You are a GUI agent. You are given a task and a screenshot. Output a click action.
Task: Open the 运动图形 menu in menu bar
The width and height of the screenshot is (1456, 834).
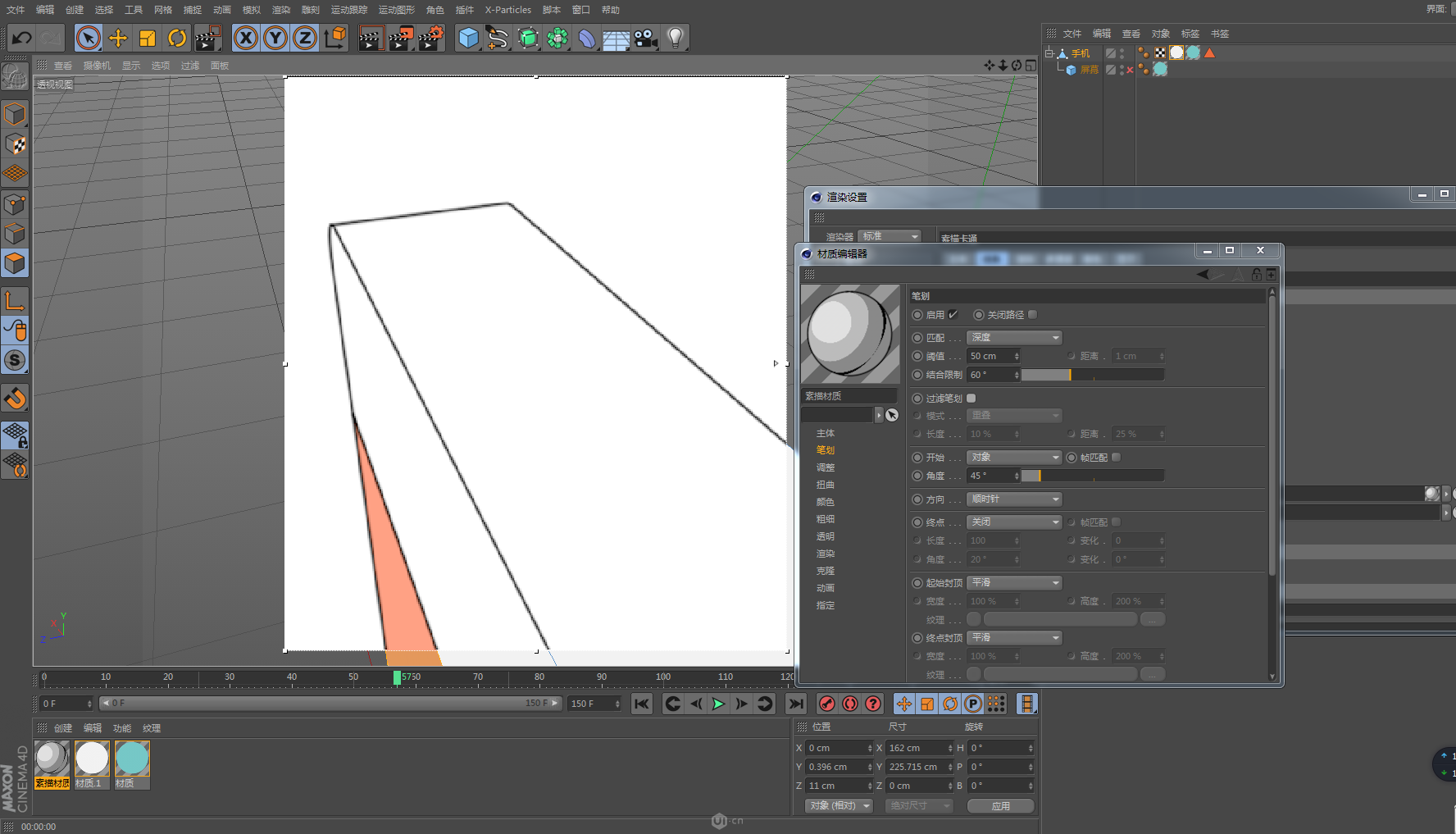(x=396, y=10)
